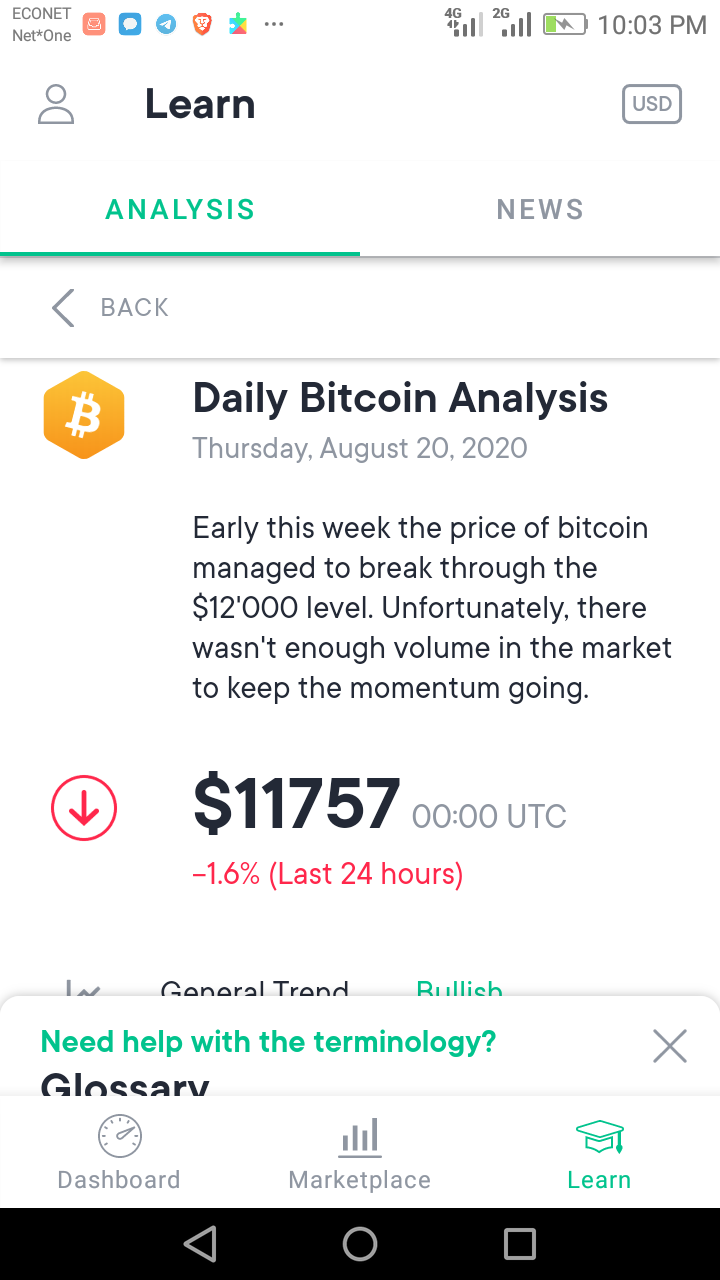Tap the red down-arrow price indicator

click(84, 809)
